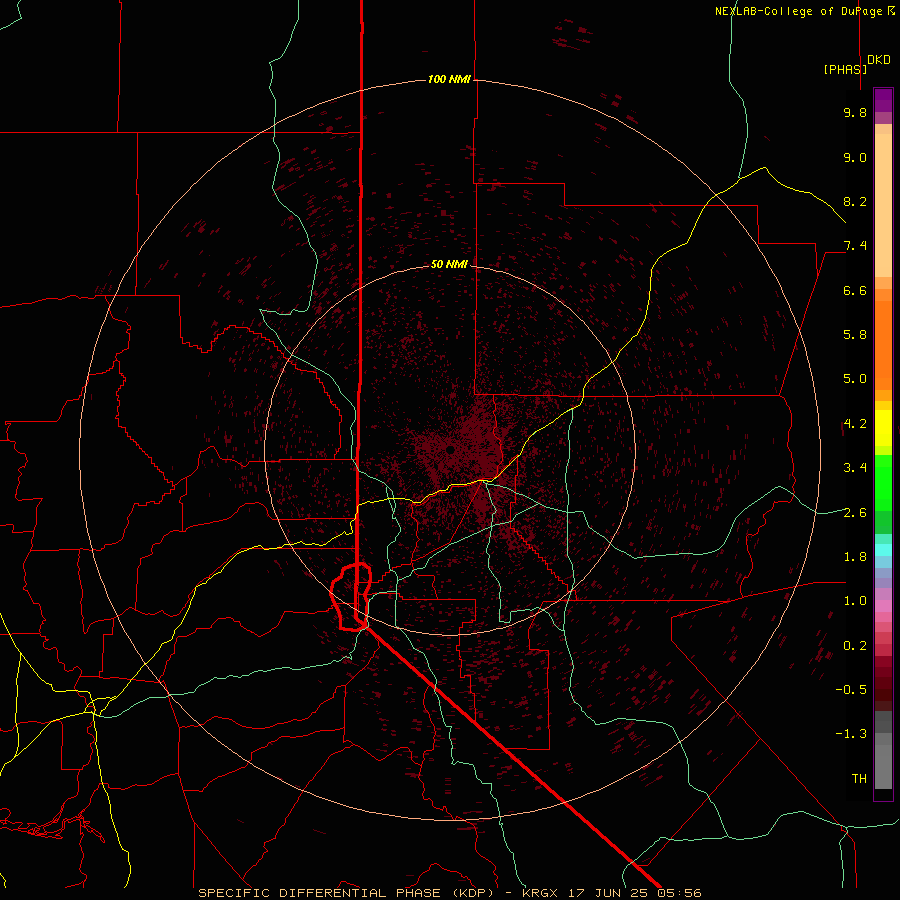This screenshot has width=900, height=900.
Task: Click the Specific Differential Phase KRGX timestamp caption
Action: pyautogui.click(x=450, y=893)
